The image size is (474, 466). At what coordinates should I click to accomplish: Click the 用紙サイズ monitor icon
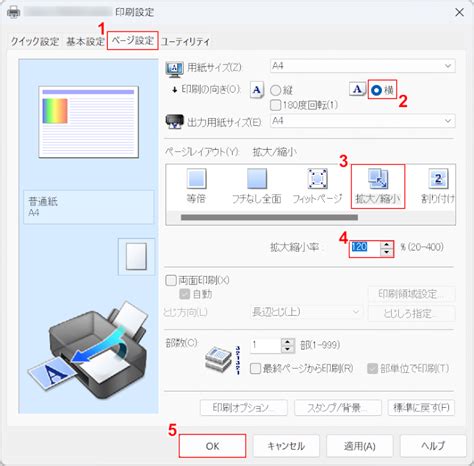coord(174,69)
